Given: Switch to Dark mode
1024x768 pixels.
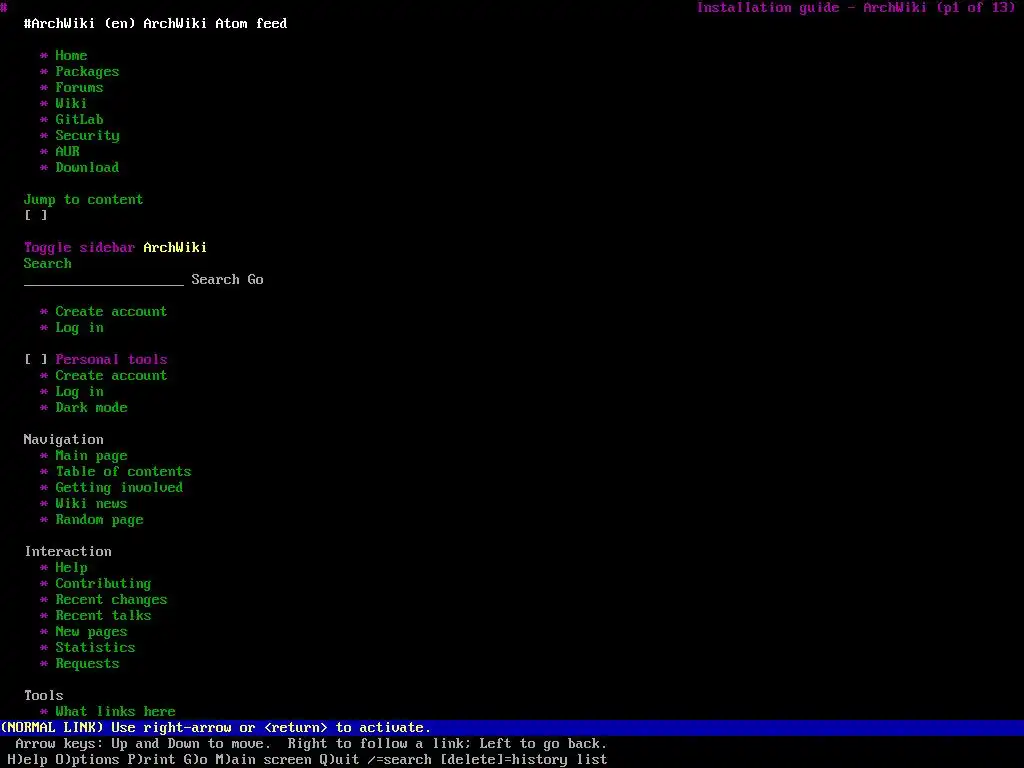Looking at the screenshot, I should [x=91, y=408].
